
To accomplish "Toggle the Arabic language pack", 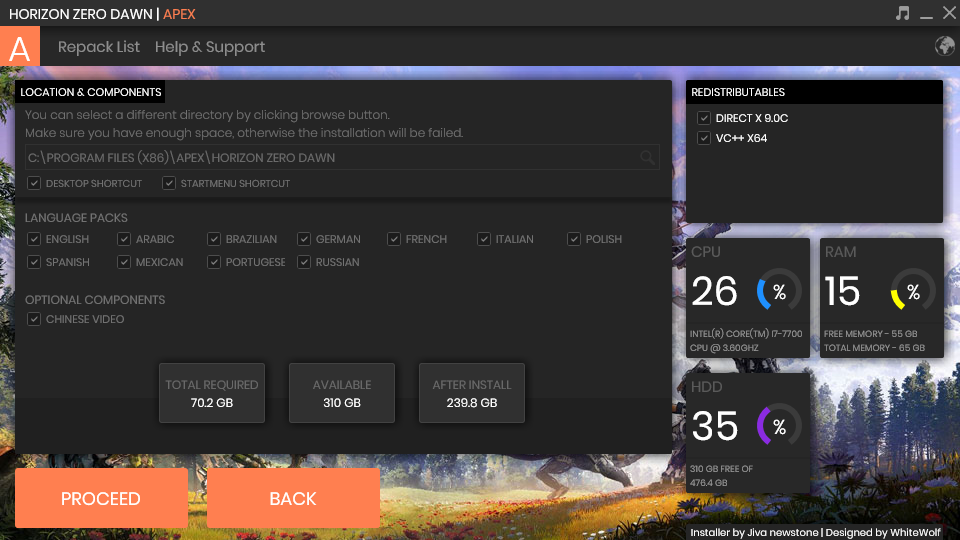I will [124, 239].
